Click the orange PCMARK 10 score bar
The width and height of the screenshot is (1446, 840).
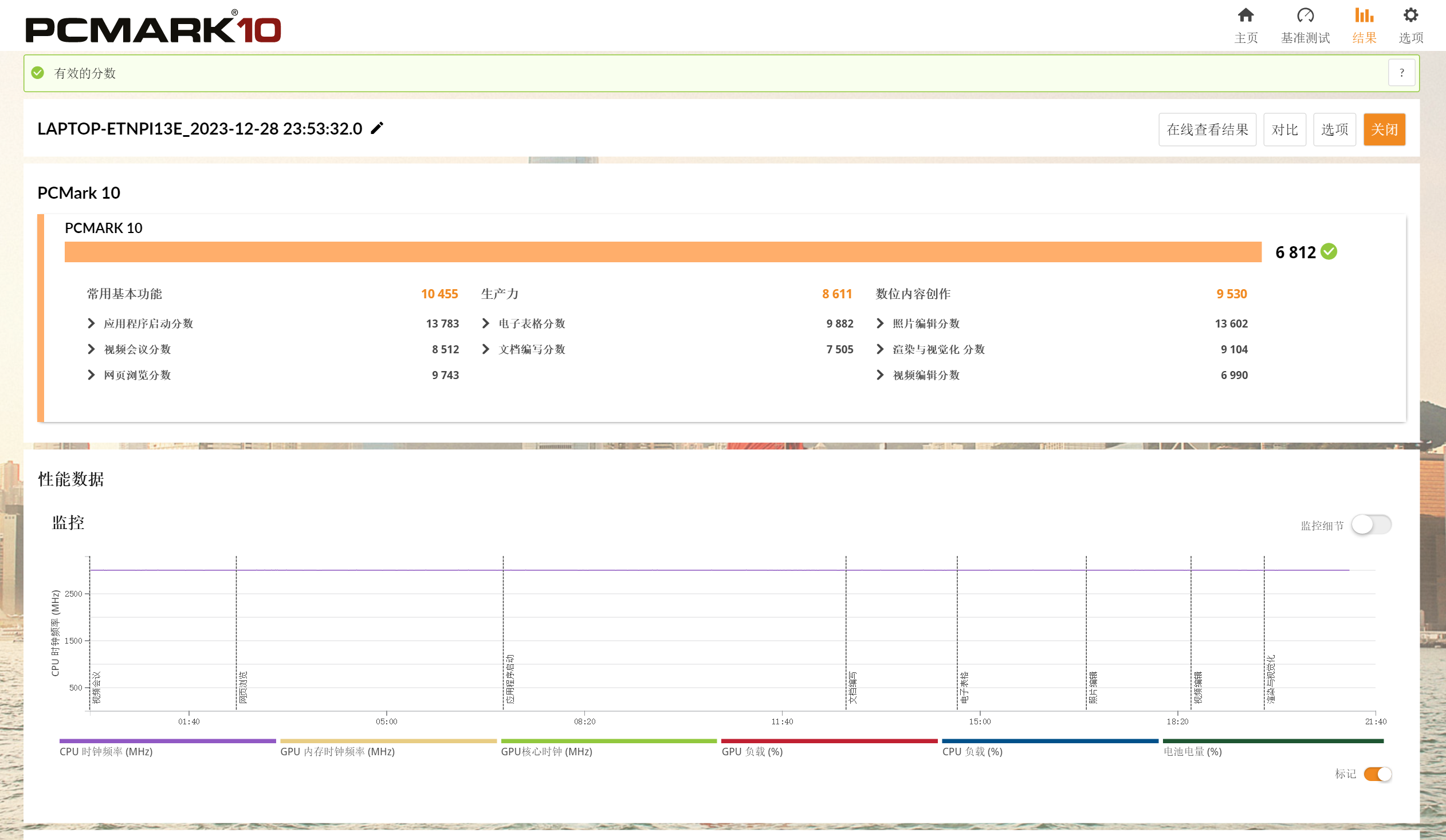(x=663, y=252)
